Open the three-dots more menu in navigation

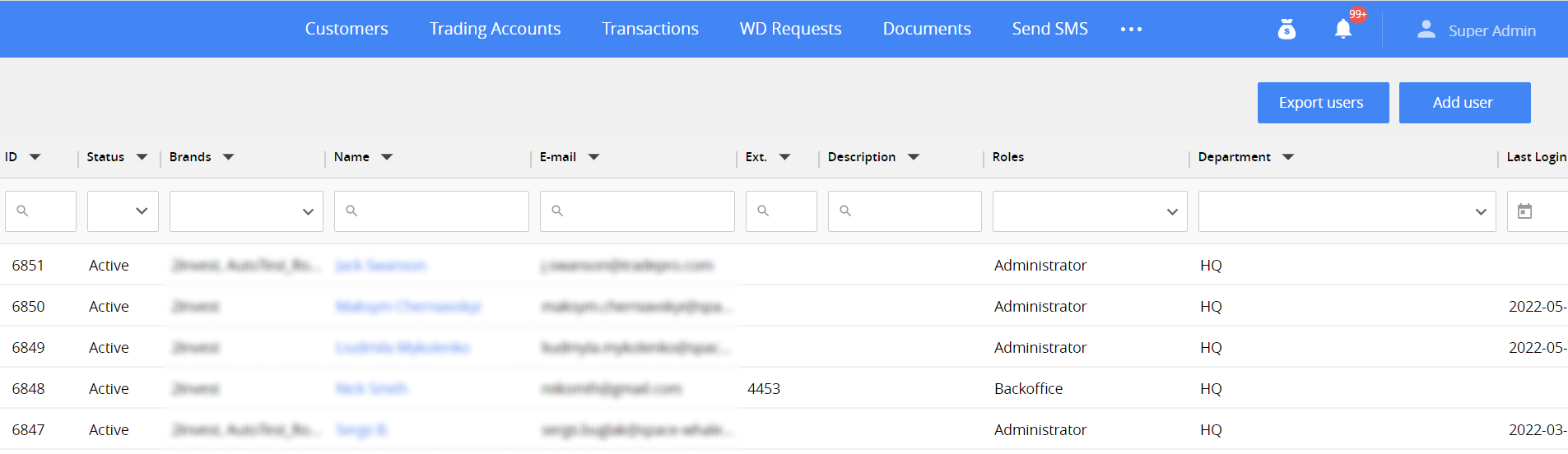tap(1131, 29)
